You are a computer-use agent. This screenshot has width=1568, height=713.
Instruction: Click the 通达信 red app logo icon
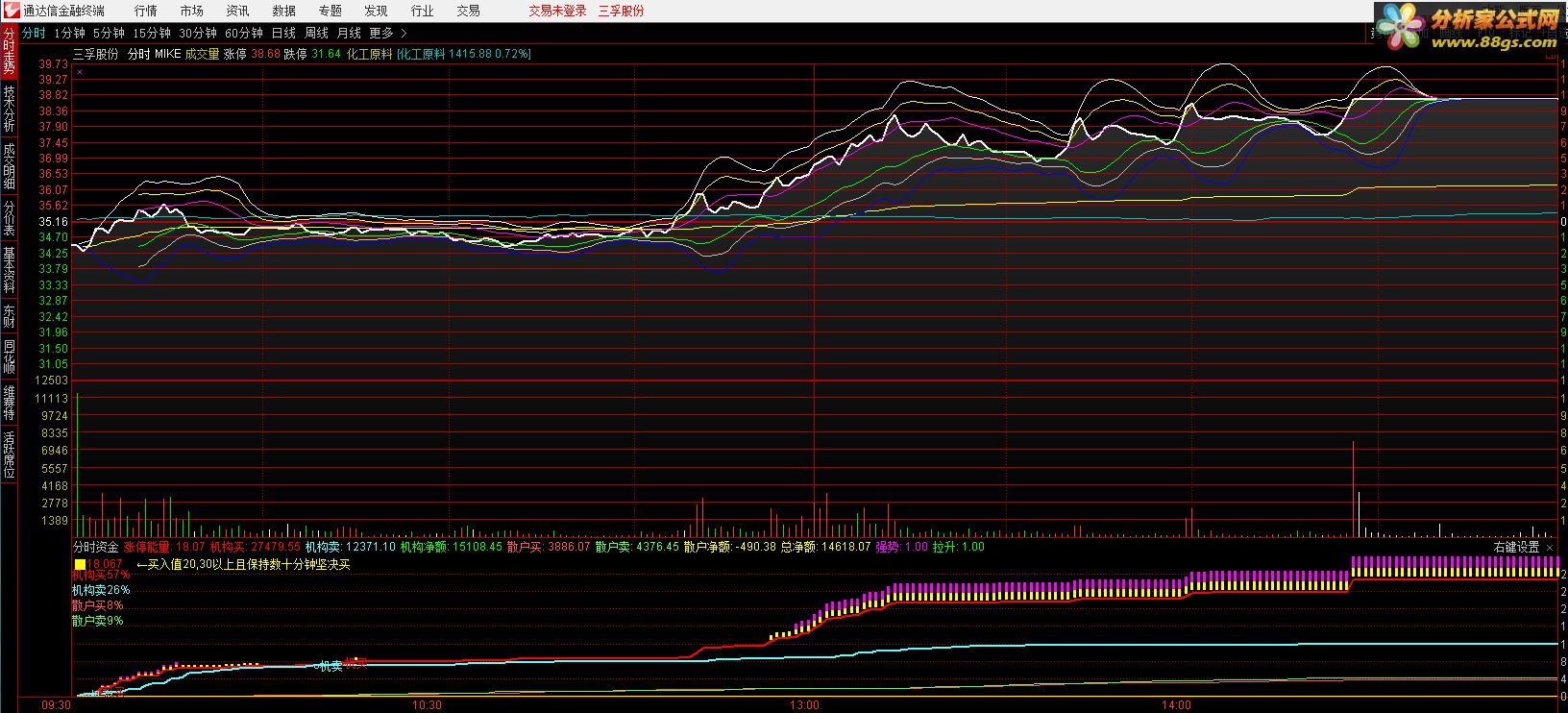click(10, 11)
